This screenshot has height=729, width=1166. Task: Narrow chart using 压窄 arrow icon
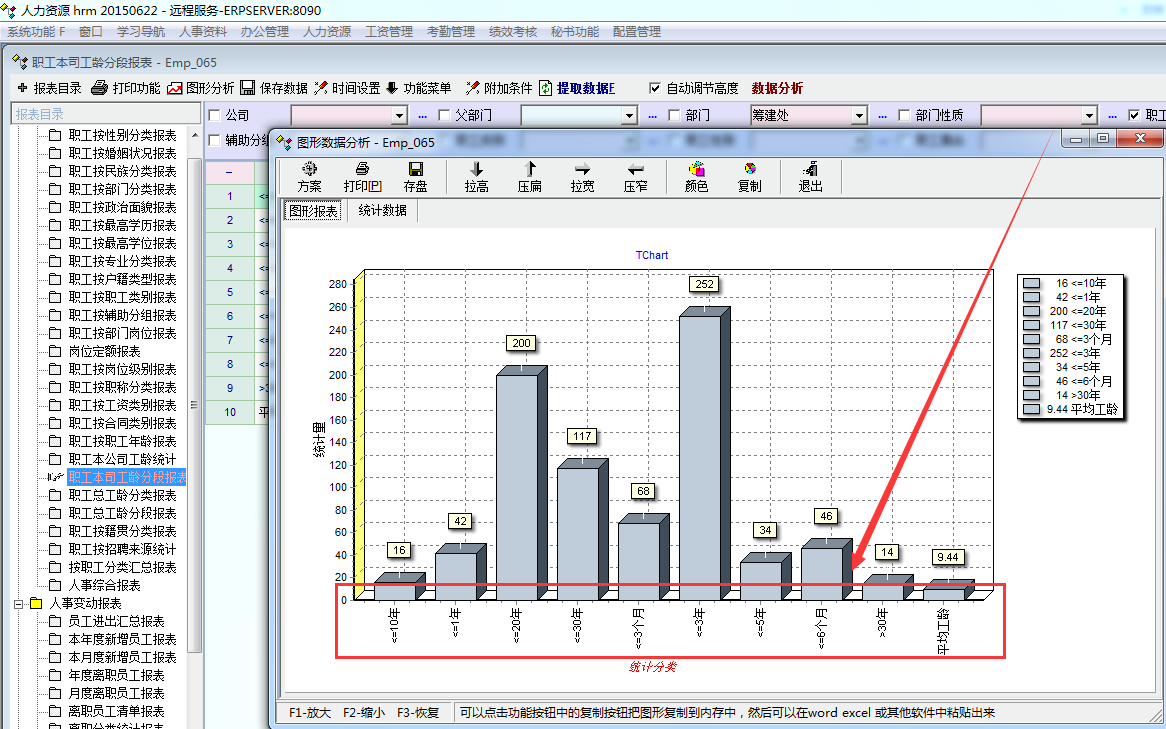point(635,170)
